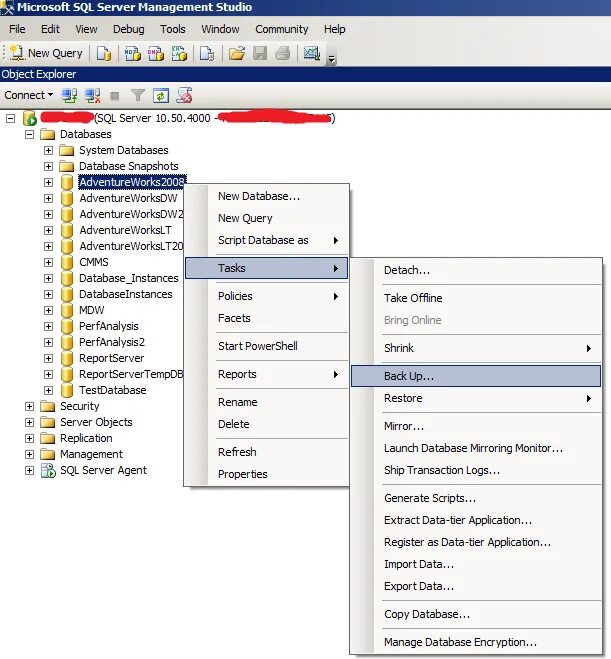Click the Open File folder icon

(x=237, y=53)
